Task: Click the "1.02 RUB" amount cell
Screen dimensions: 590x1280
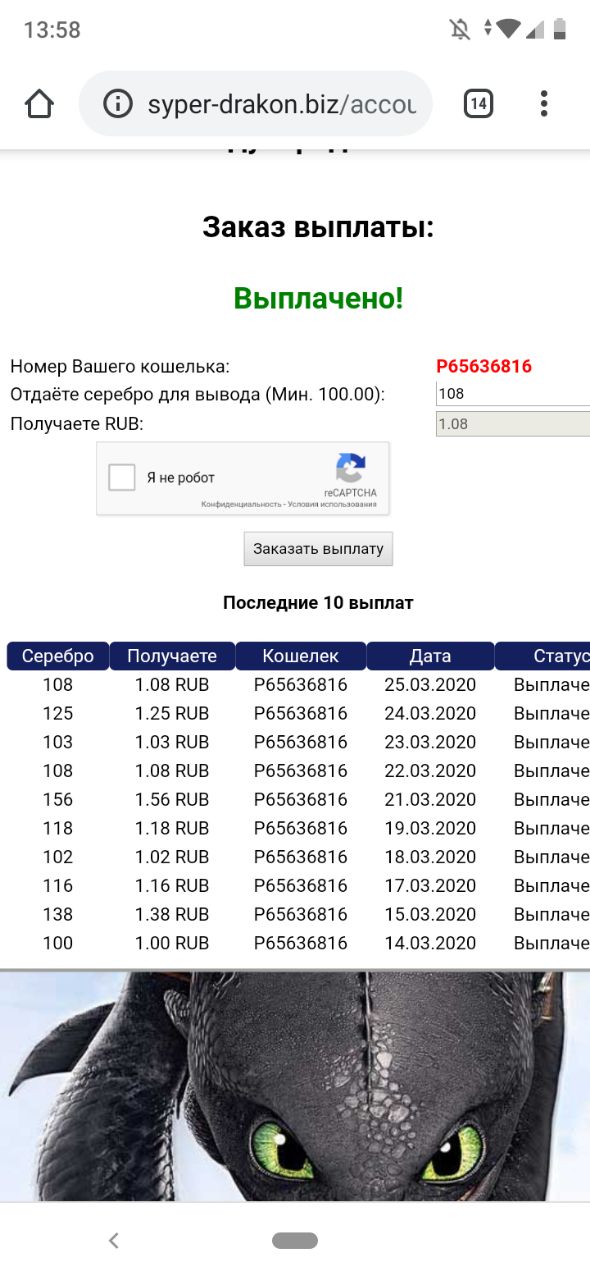Action: click(172, 857)
